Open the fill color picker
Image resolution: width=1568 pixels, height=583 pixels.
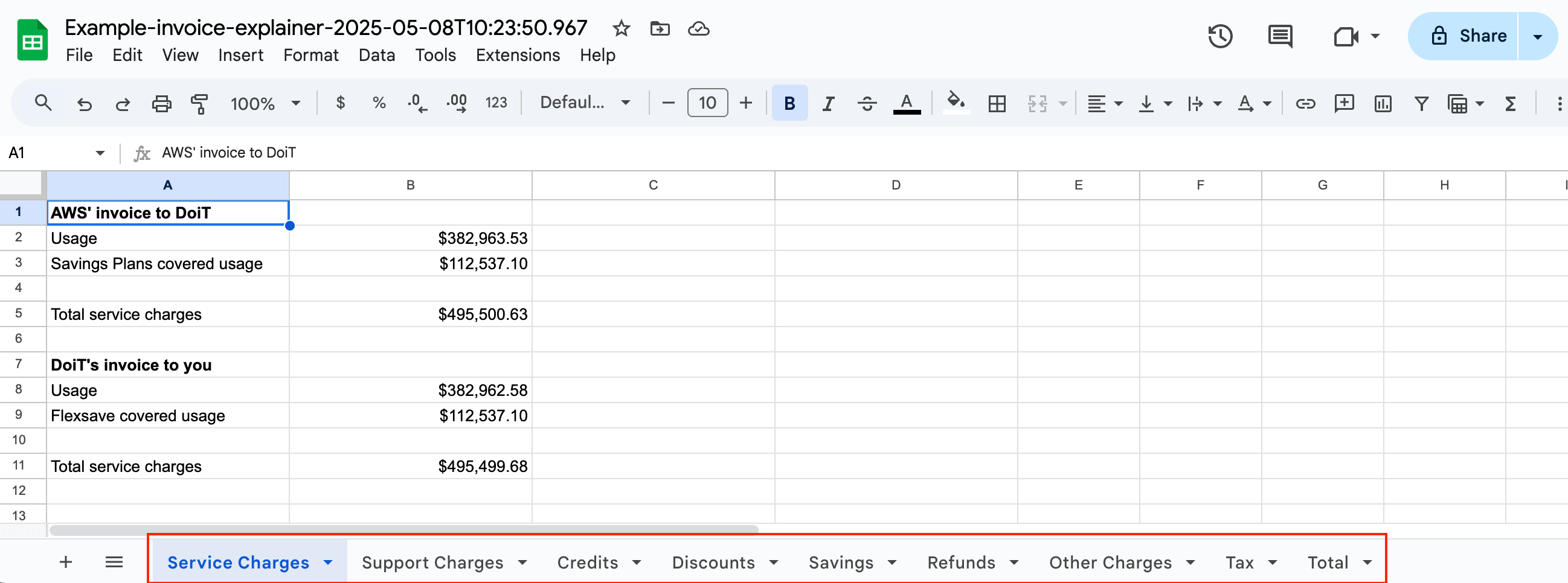pos(955,103)
